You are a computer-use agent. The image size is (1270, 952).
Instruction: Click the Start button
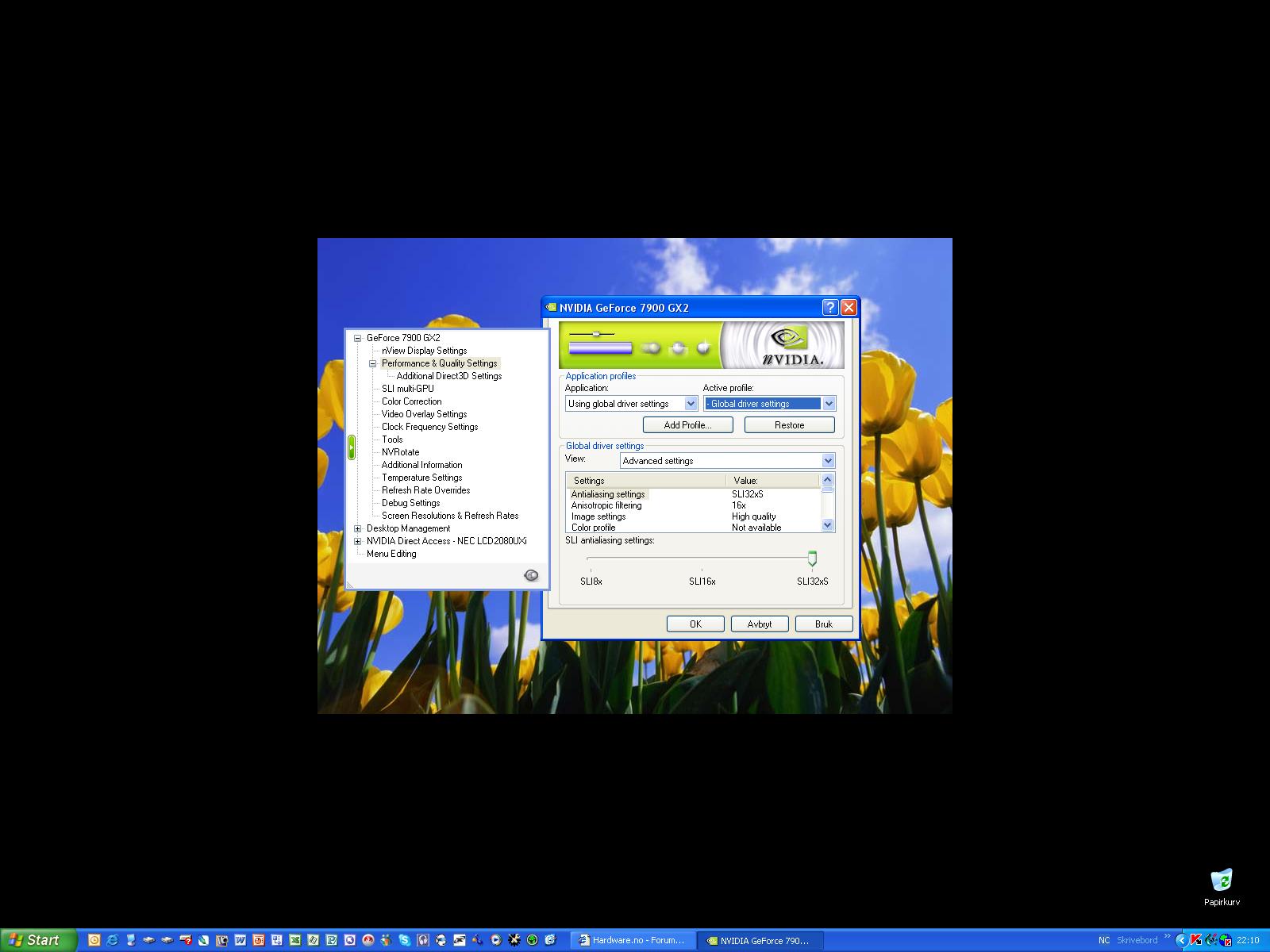(38, 940)
